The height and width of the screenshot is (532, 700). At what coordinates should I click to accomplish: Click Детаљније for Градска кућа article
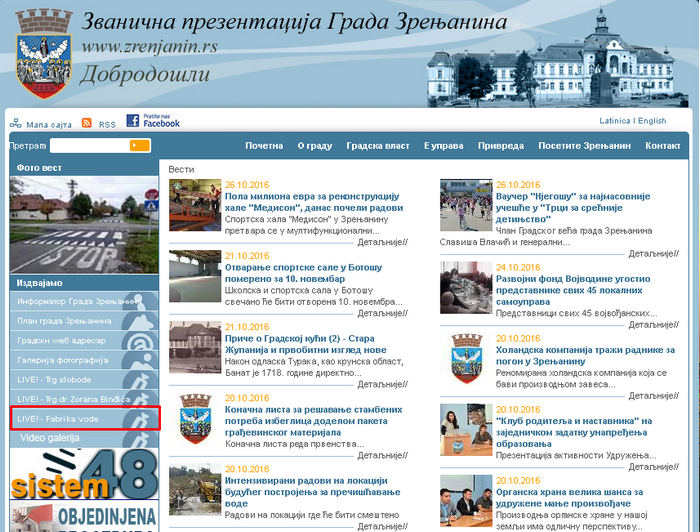coord(383,384)
